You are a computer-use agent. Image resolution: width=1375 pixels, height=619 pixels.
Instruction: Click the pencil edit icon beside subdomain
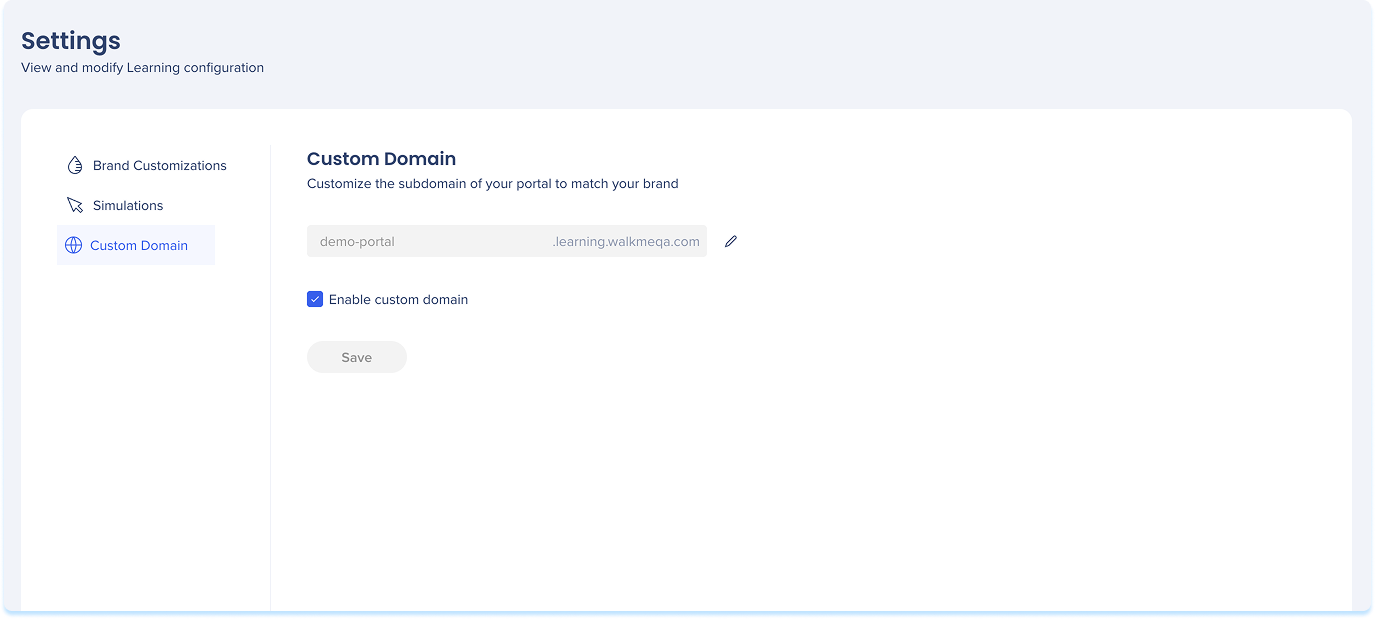click(731, 241)
